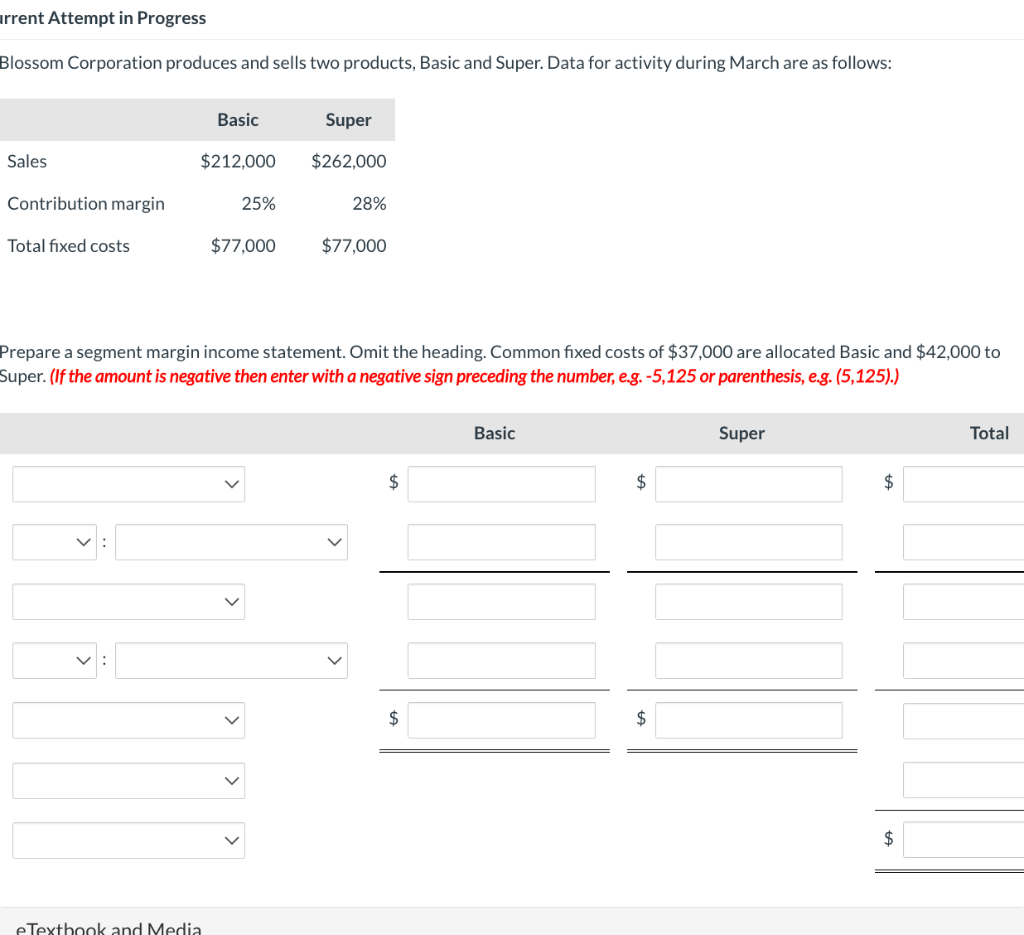
Task: Open the small dropdown in second row
Action: [54, 542]
